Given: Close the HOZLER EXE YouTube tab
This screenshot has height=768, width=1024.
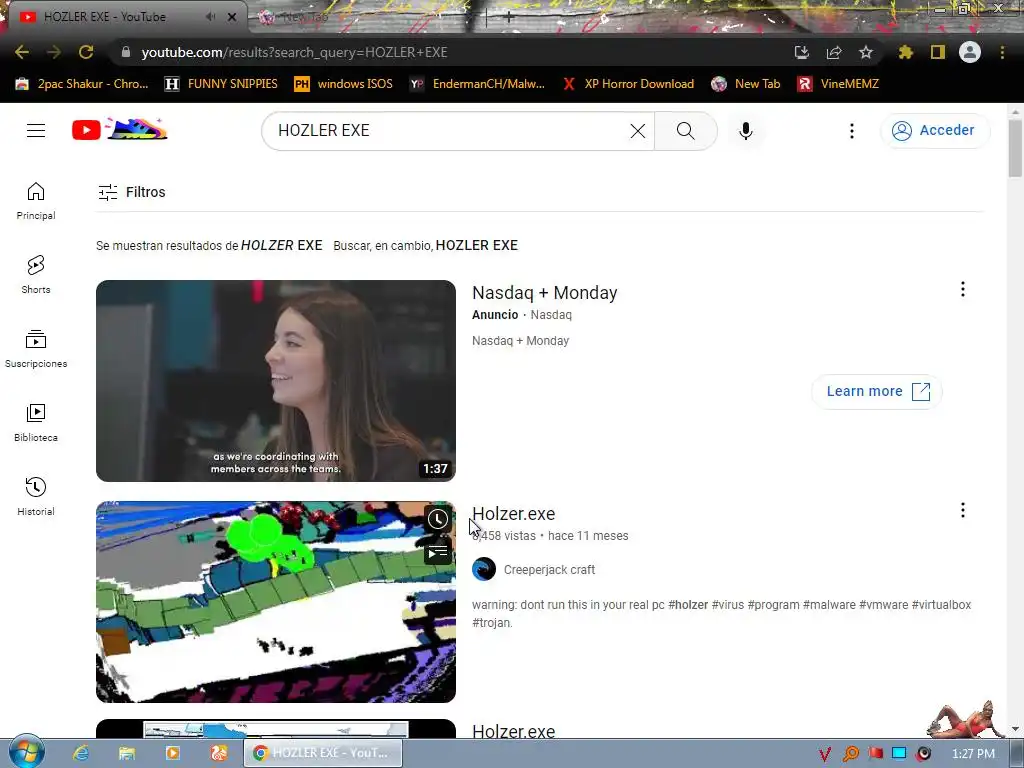Looking at the screenshot, I should pyautogui.click(x=232, y=17).
